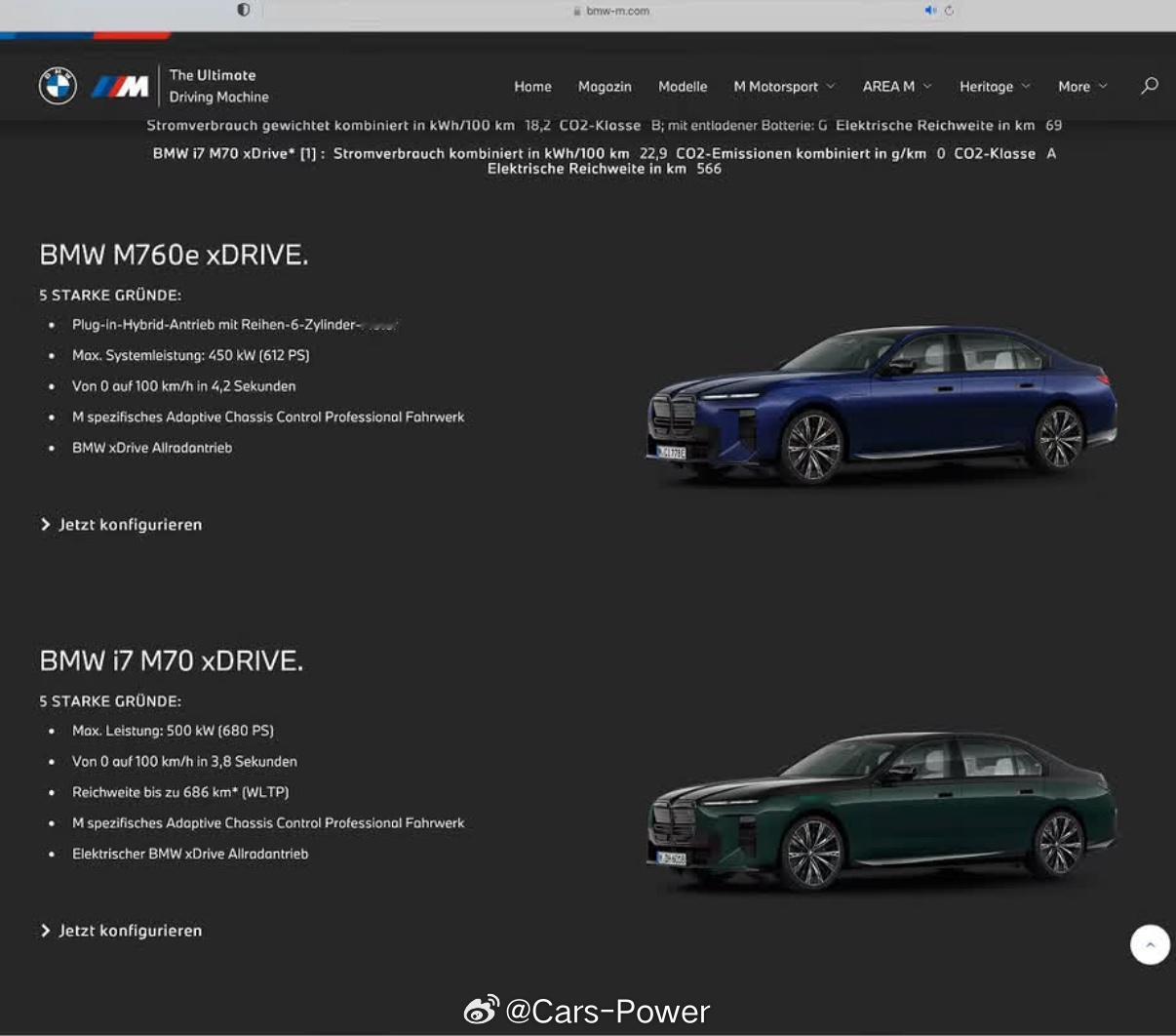Click the 'Elektrische Reichweite in km 566' text
Image resolution: width=1176 pixels, height=1036 pixels.
click(605, 169)
